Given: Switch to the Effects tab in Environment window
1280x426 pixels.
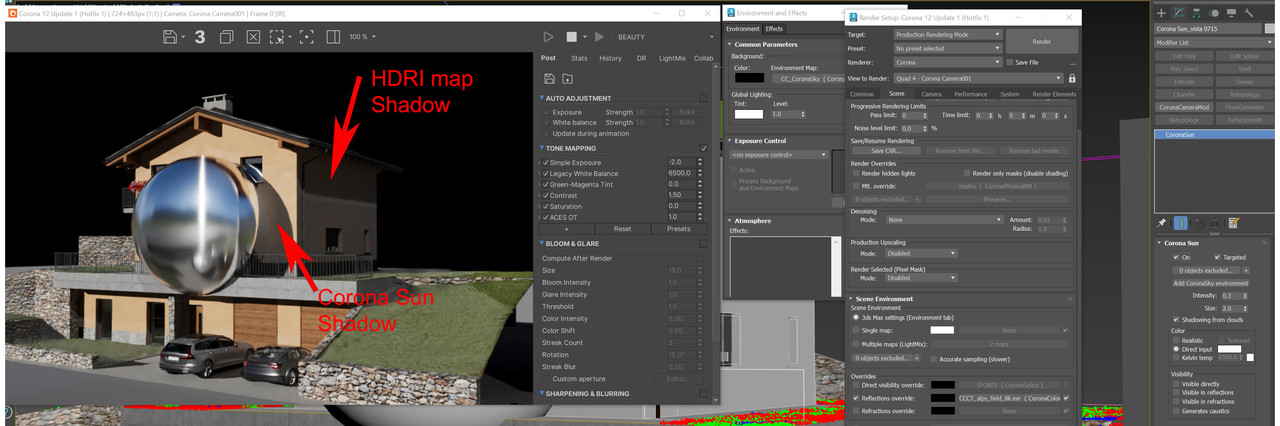Looking at the screenshot, I should tap(774, 29).
